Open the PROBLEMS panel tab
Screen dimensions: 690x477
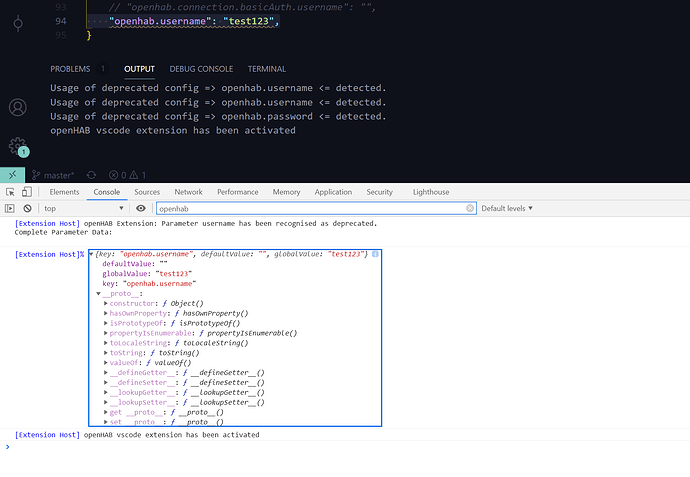click(x=70, y=69)
